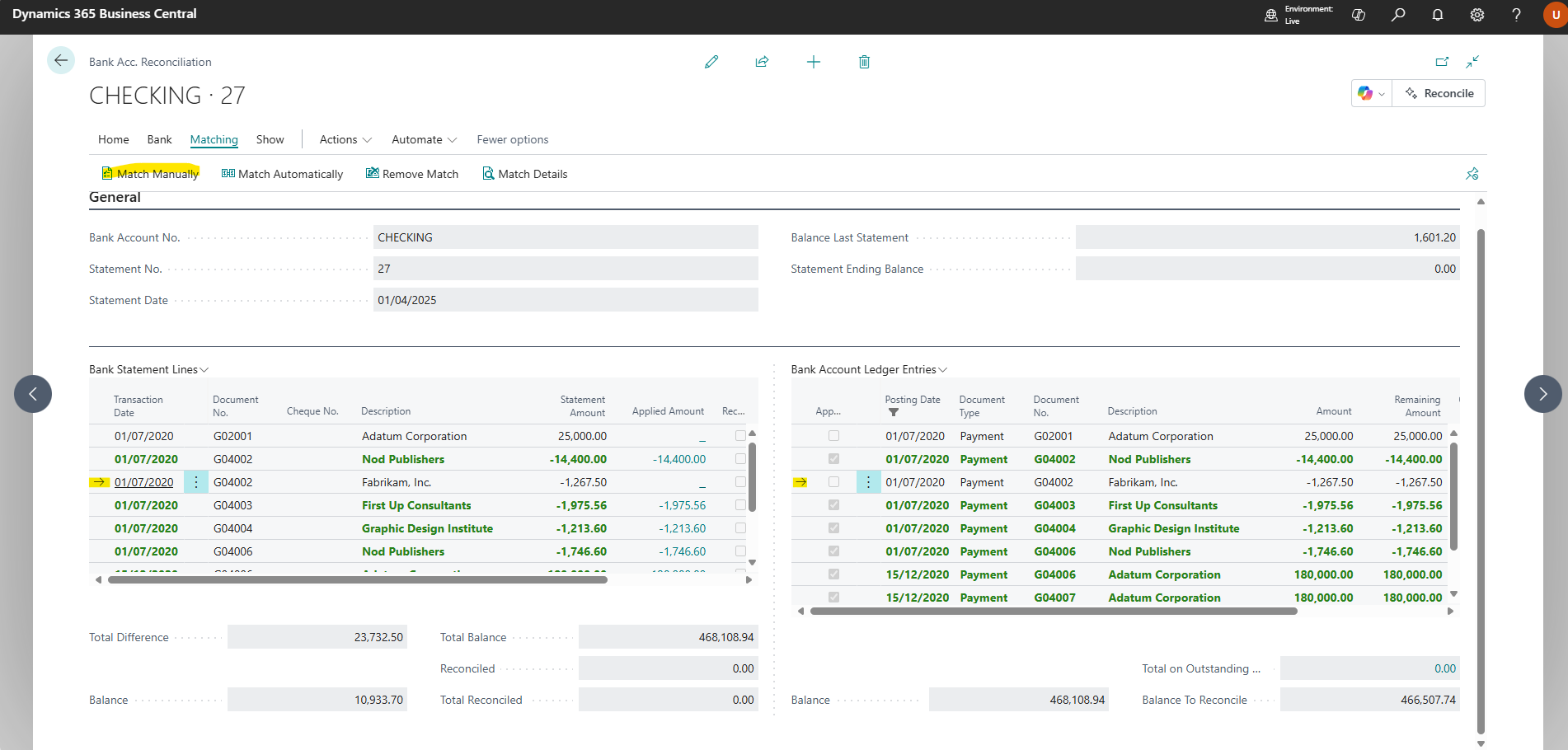The height and width of the screenshot is (750, 1568).
Task: Click the Reconcile button
Action: [x=1439, y=93]
